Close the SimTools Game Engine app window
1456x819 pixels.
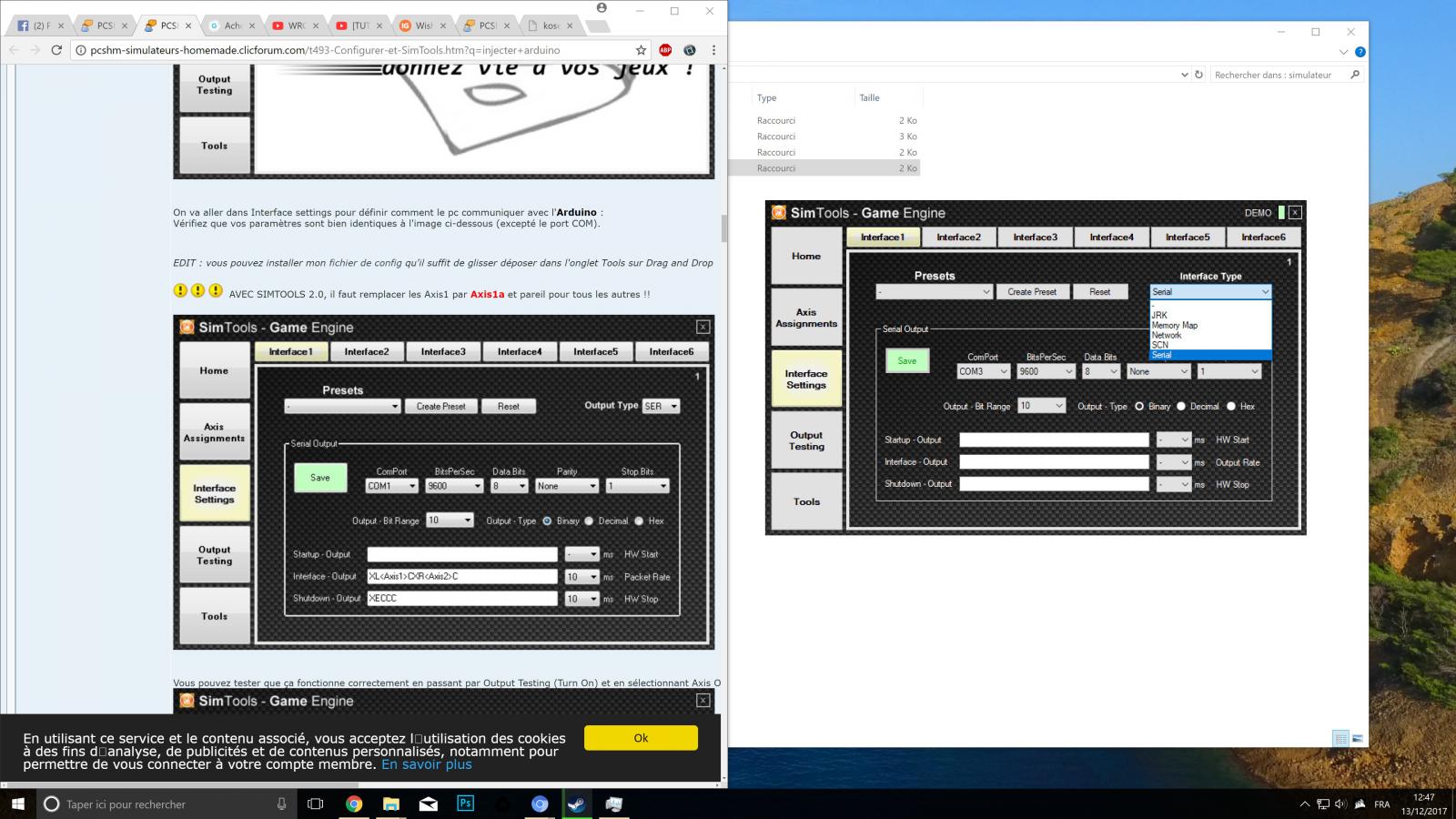pos(1295,212)
